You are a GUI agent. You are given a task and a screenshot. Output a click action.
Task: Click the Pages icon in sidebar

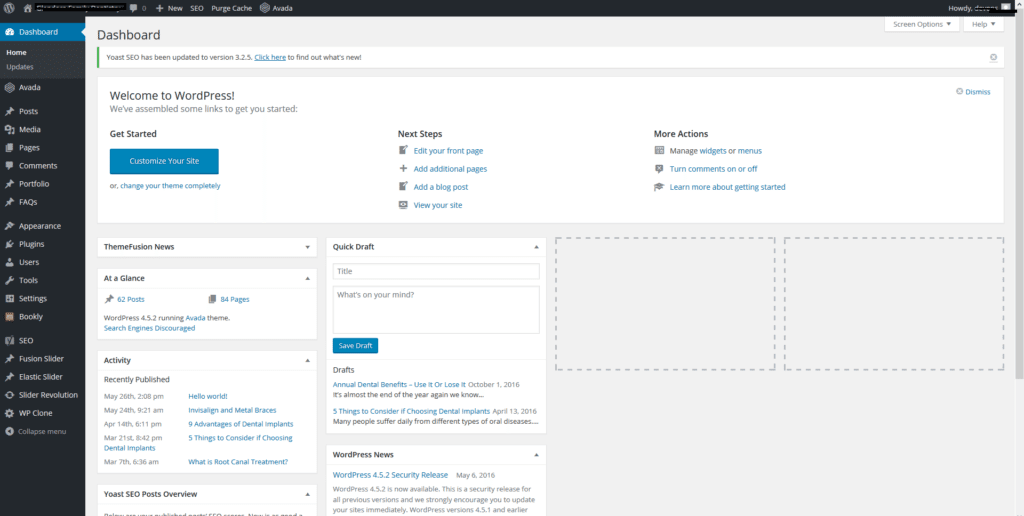click(x=9, y=148)
